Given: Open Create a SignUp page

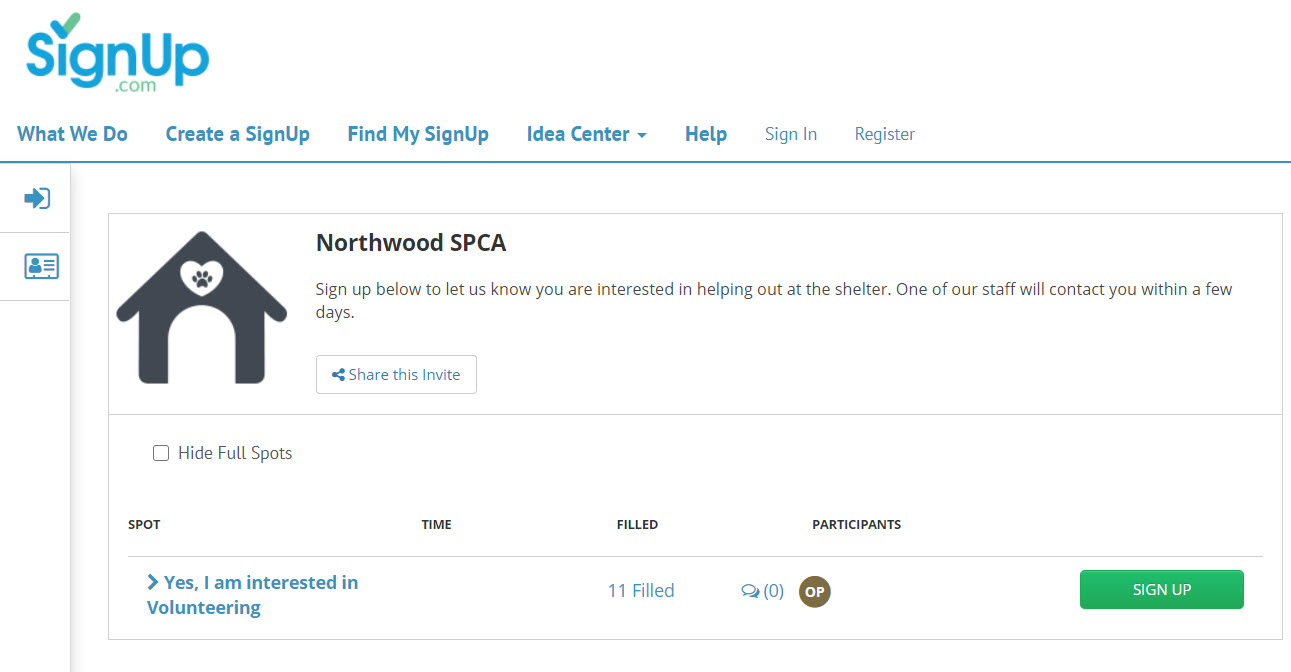Looking at the screenshot, I should point(237,134).
